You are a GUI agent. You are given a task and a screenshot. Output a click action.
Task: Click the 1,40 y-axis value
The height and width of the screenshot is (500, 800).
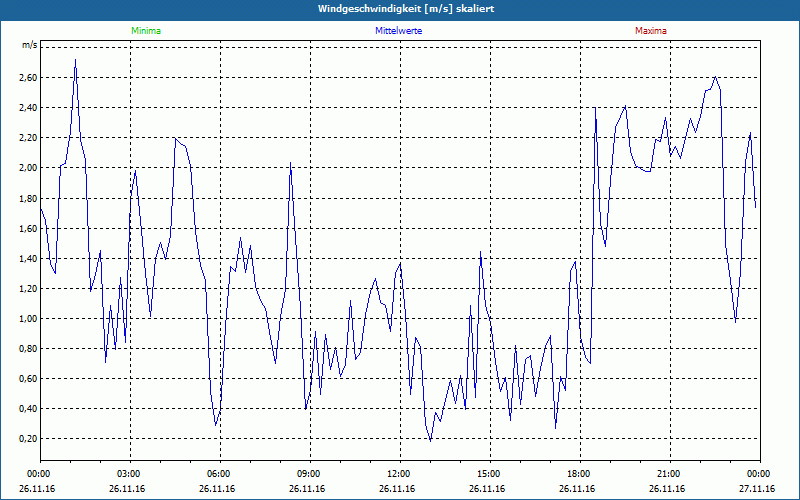(29, 259)
